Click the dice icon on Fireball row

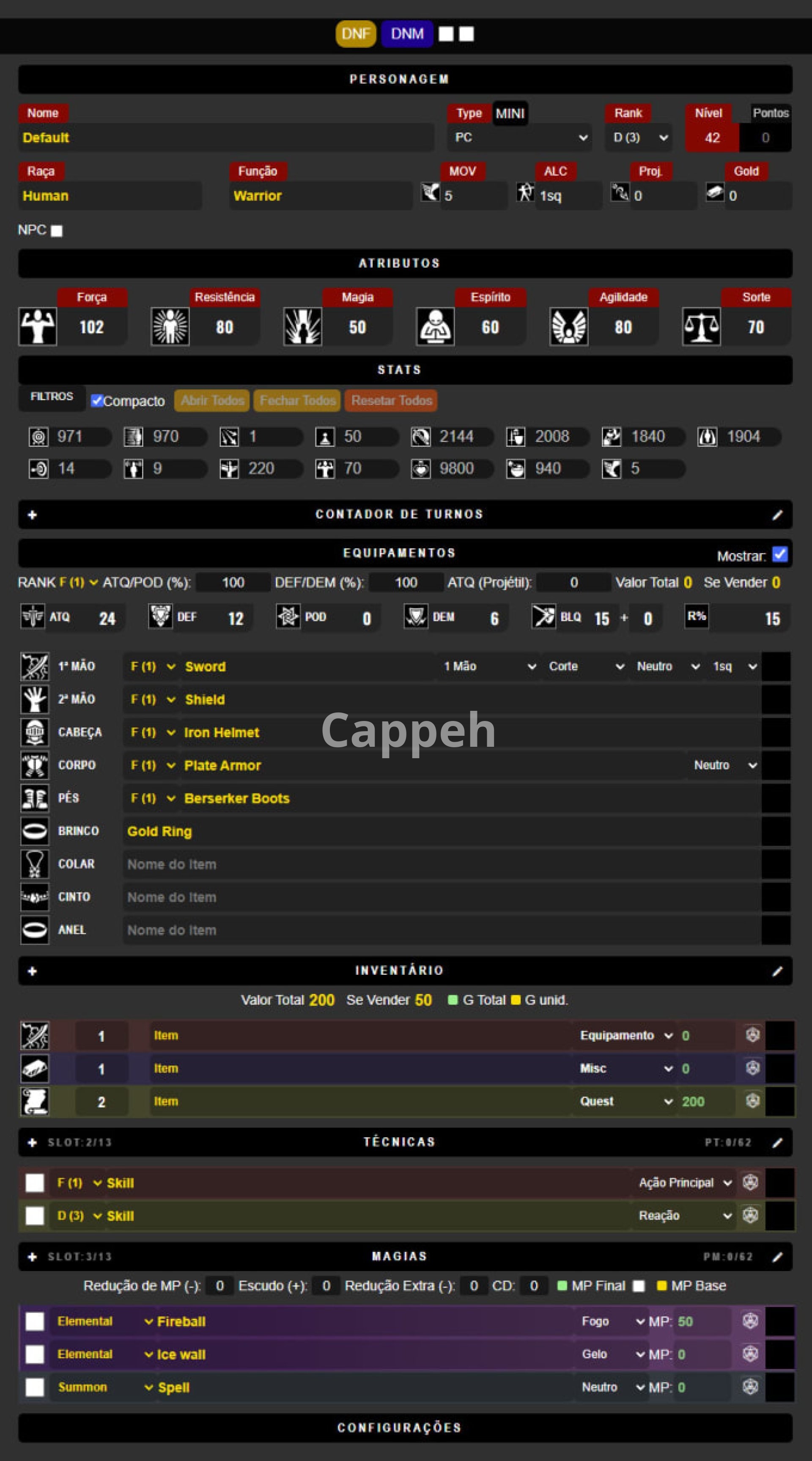(750, 1321)
